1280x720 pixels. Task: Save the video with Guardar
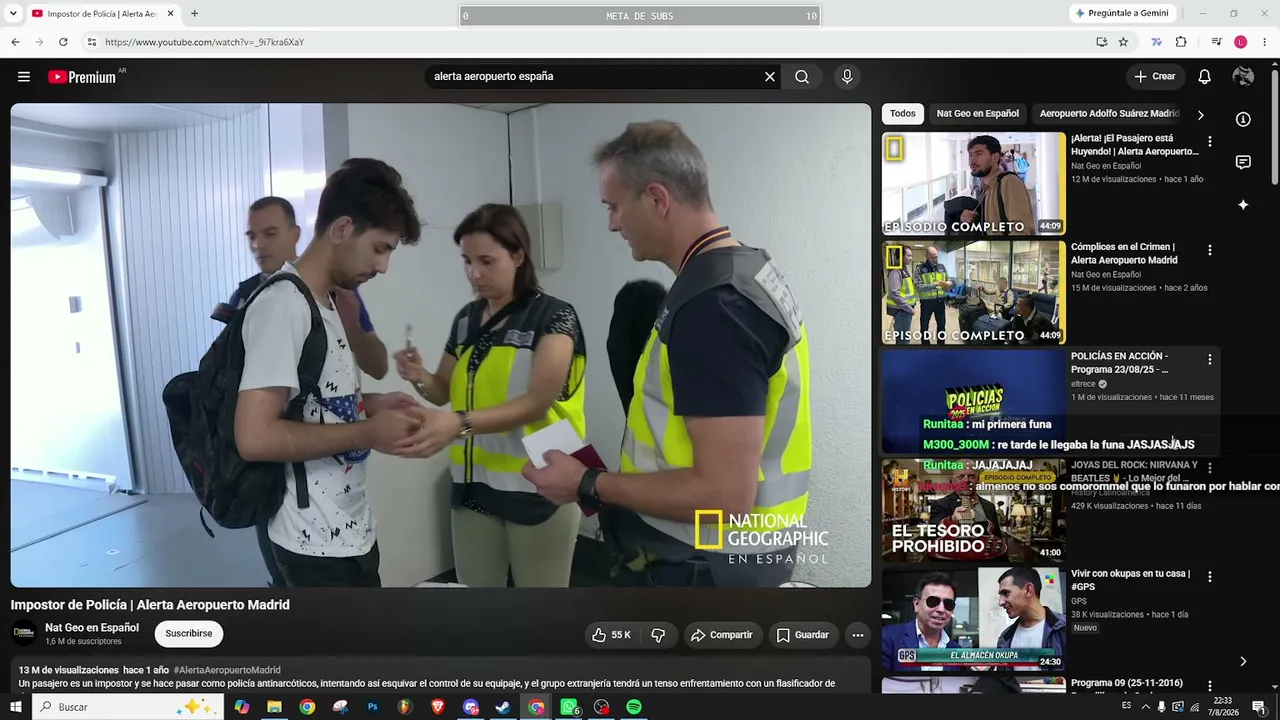coord(802,635)
